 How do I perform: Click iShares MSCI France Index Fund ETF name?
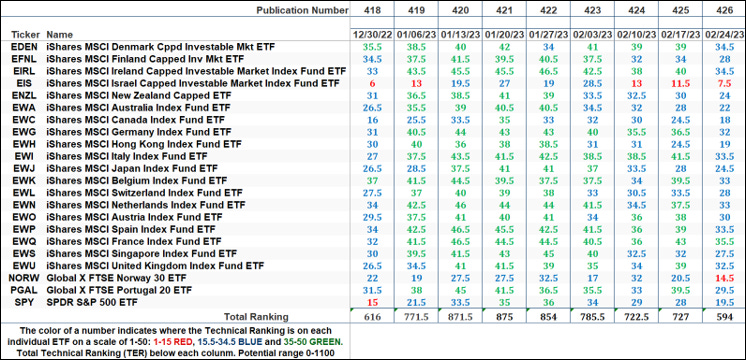point(134,242)
